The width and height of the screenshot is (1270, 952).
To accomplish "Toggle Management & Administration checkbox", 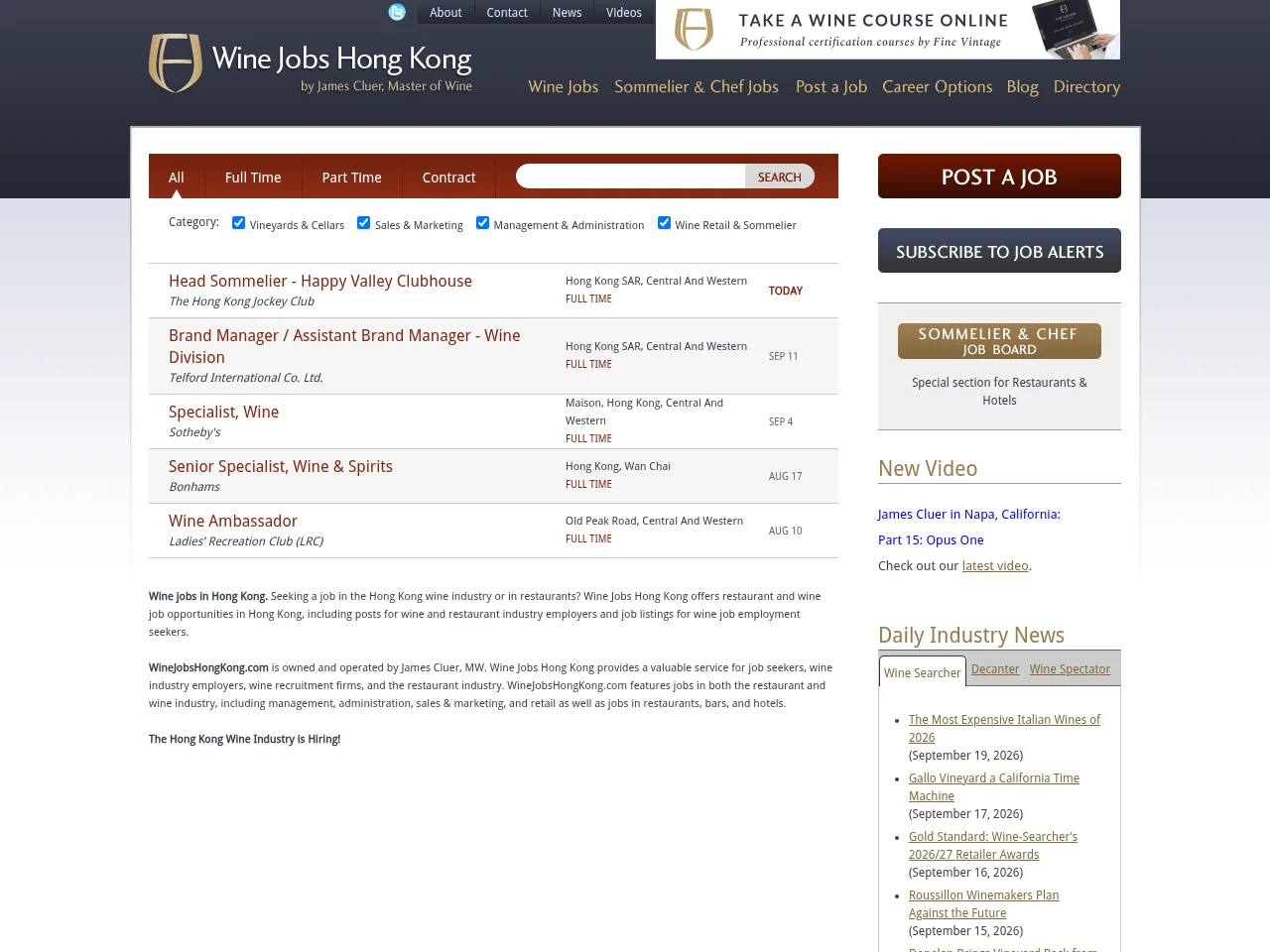I will click(482, 223).
